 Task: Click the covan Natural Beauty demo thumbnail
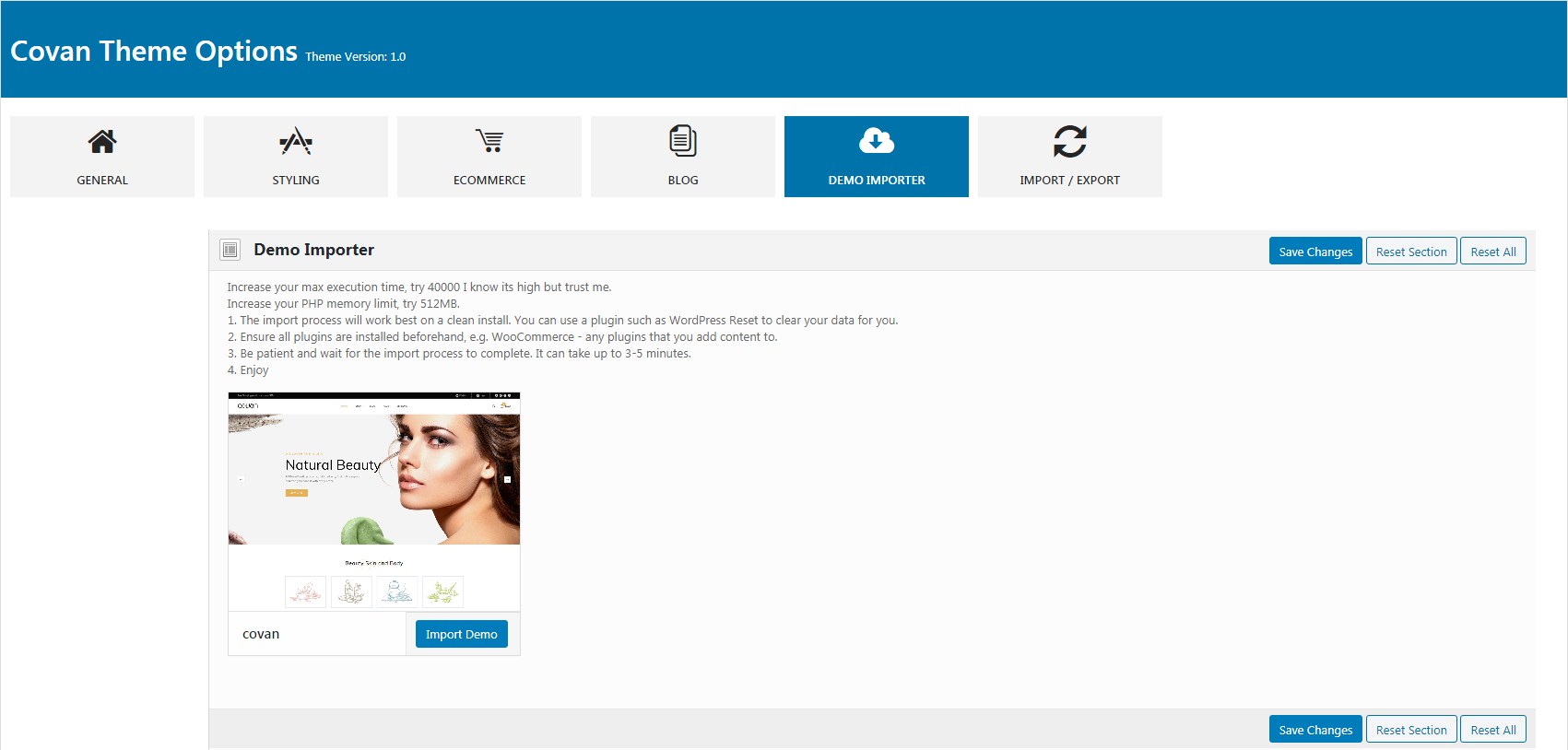tap(374, 501)
